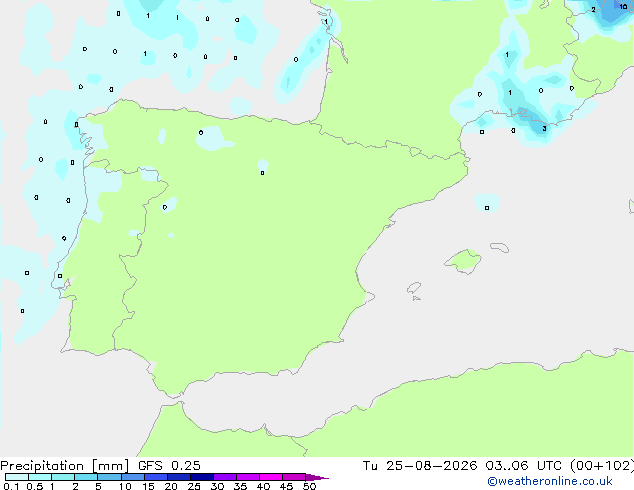Click the '15' legend scale label
Viewport: 634px width, 490px height.
point(148,486)
